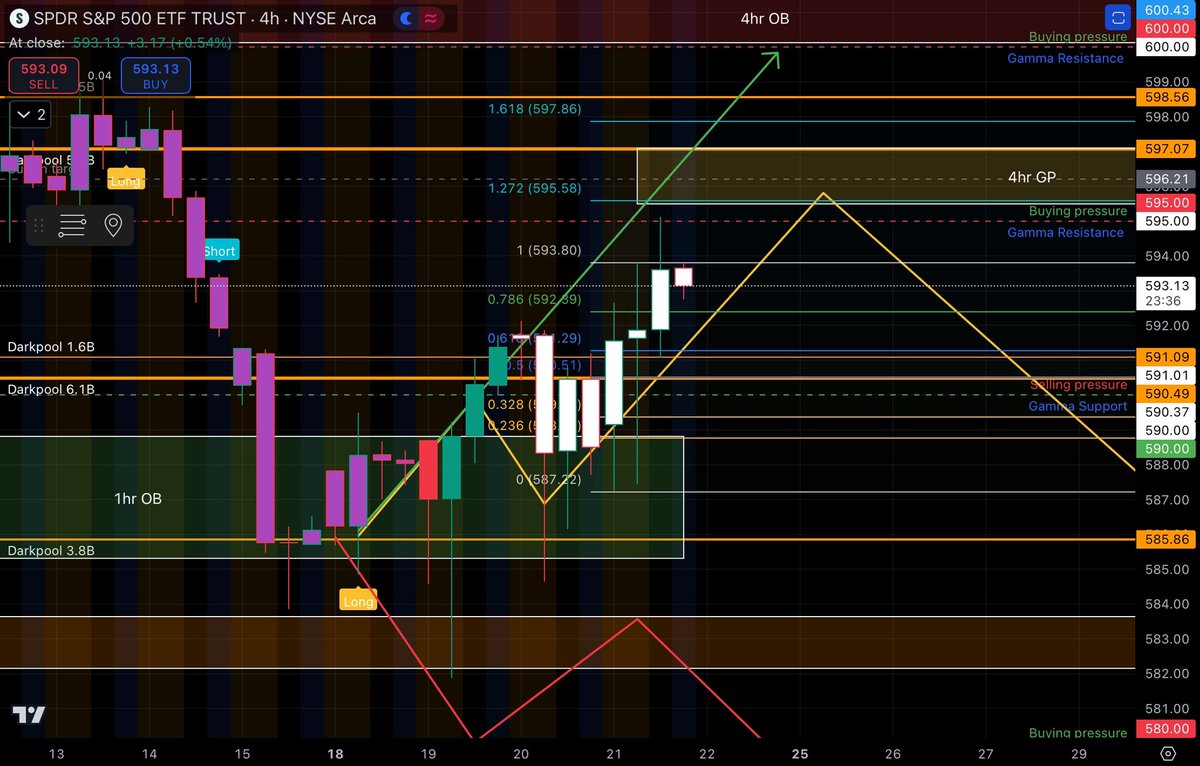Select the orange Long label beside the floating toolbar
1200x766 pixels.
pos(126,181)
